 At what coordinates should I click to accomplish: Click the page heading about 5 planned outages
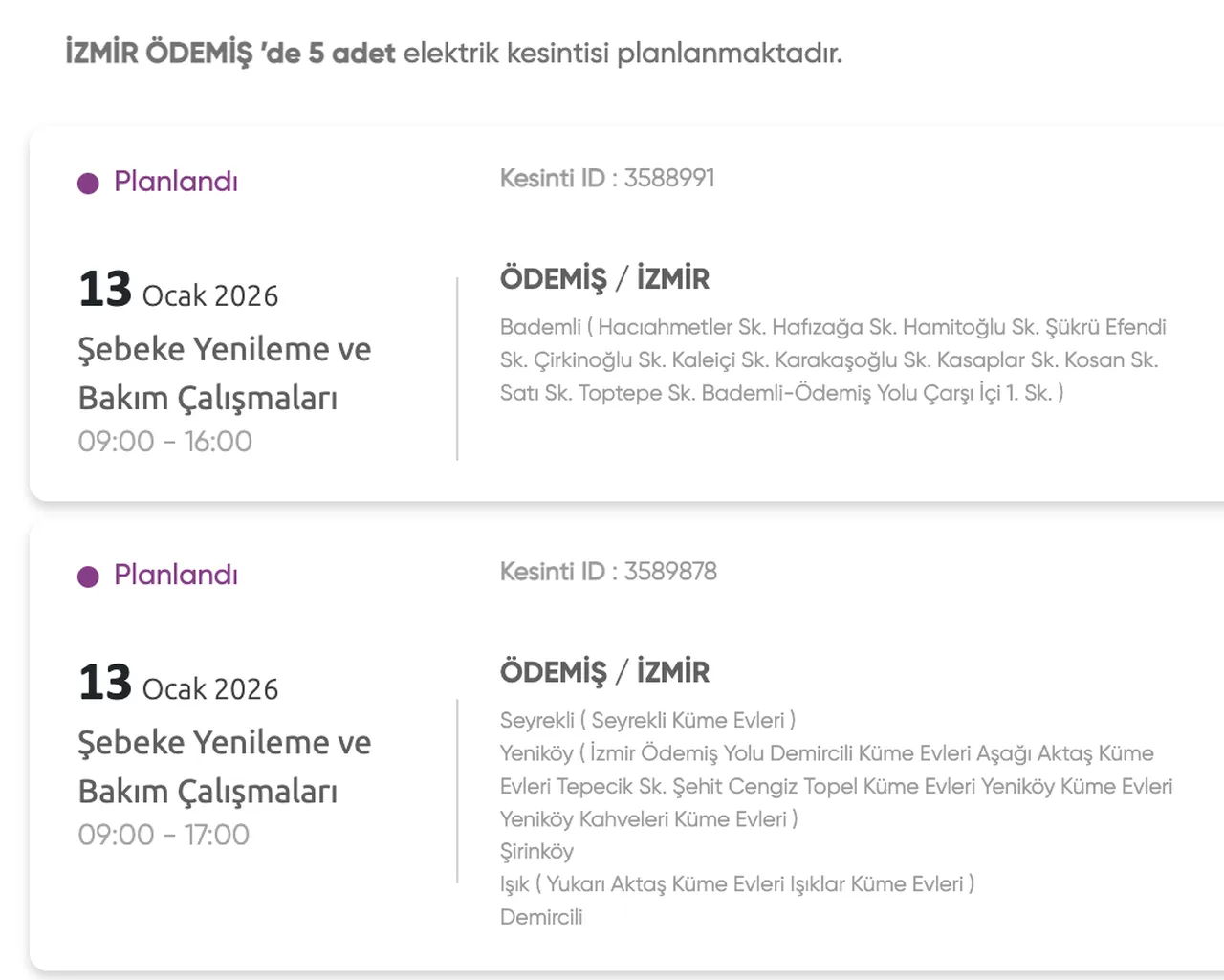pyautogui.click(x=453, y=53)
